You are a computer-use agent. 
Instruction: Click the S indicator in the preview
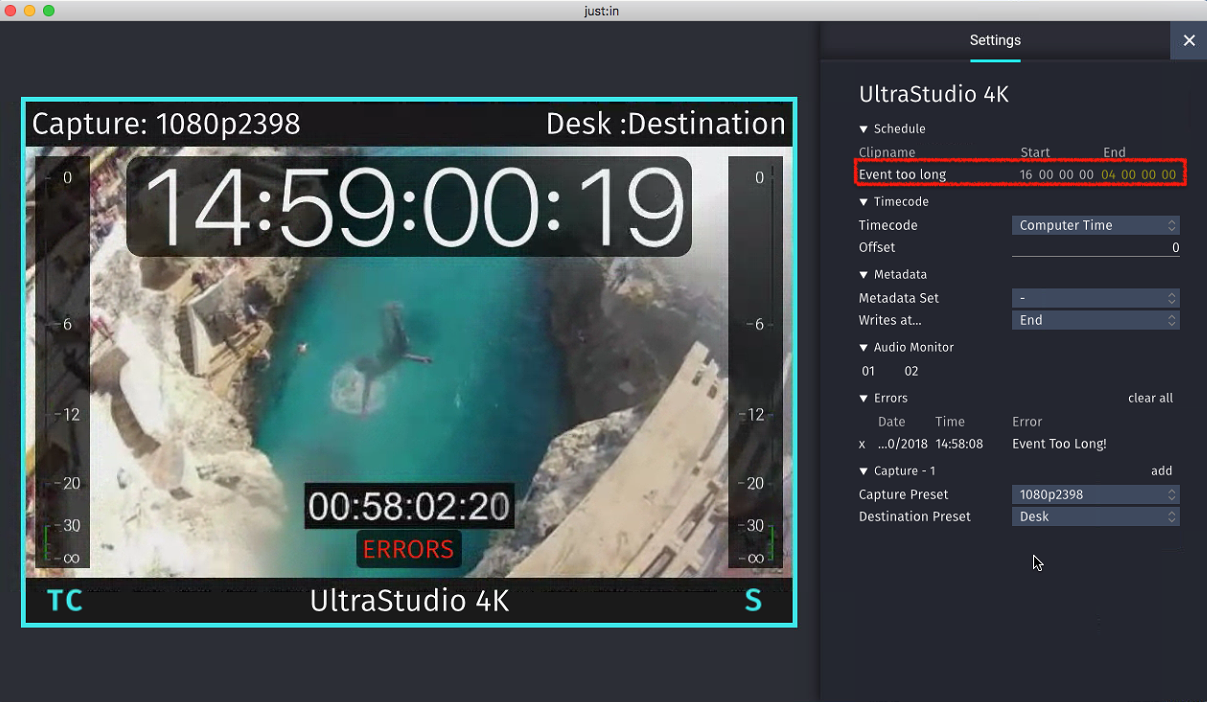click(753, 601)
